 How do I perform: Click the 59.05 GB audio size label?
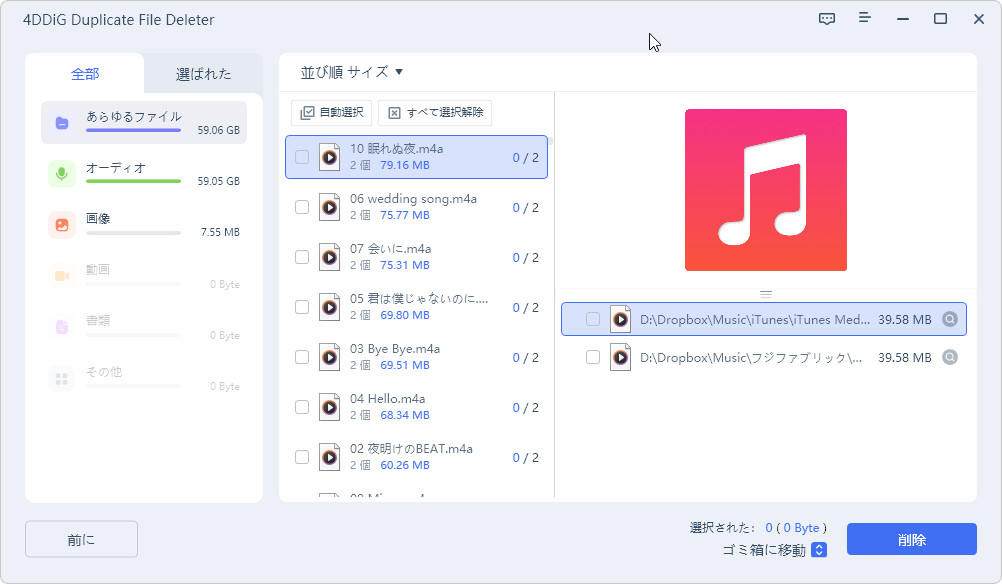(219, 181)
